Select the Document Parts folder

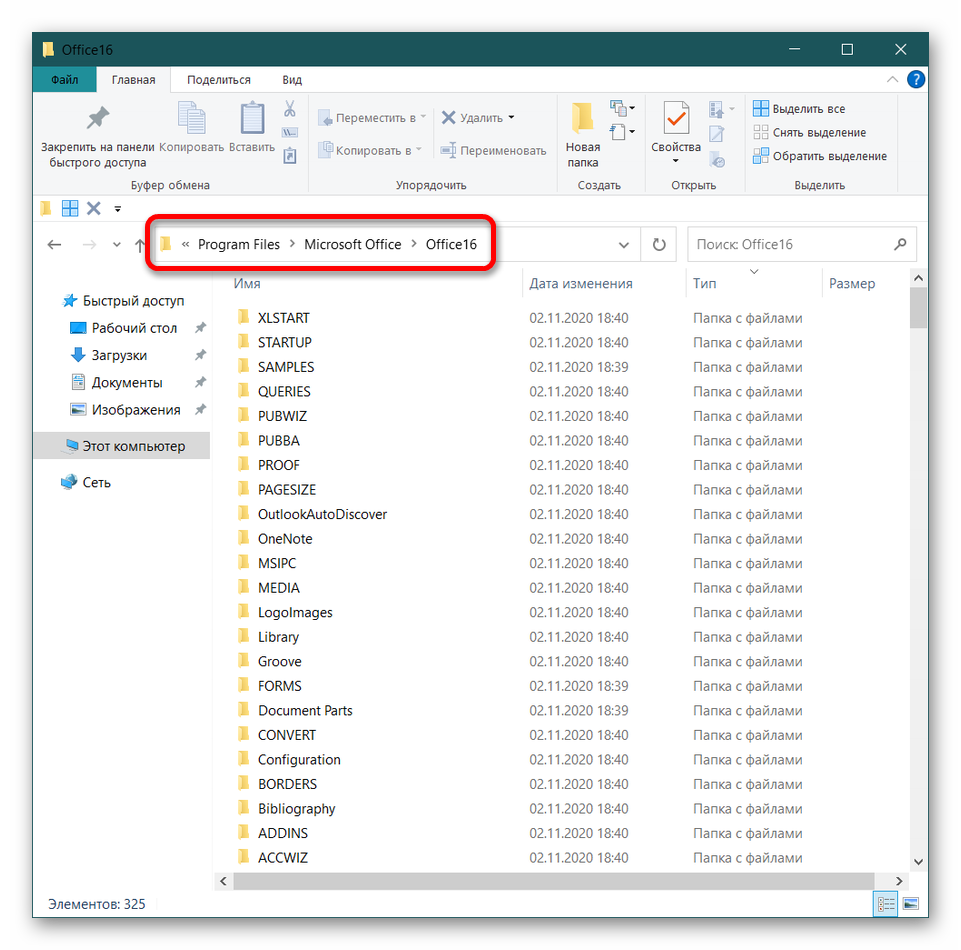click(295, 710)
